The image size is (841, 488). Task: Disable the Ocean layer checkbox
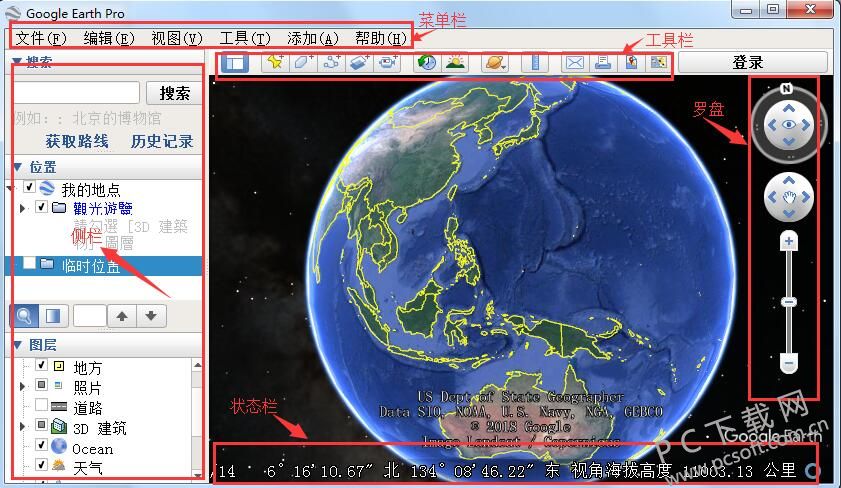pyautogui.click(x=41, y=445)
